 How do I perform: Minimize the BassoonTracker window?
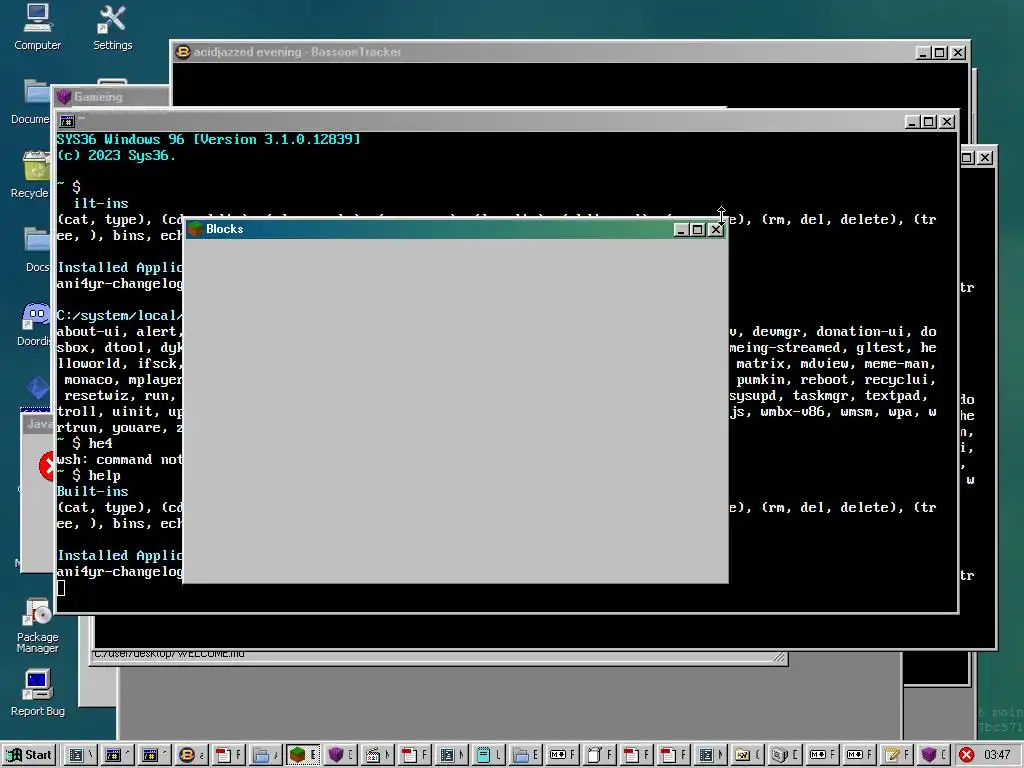[x=923, y=52]
